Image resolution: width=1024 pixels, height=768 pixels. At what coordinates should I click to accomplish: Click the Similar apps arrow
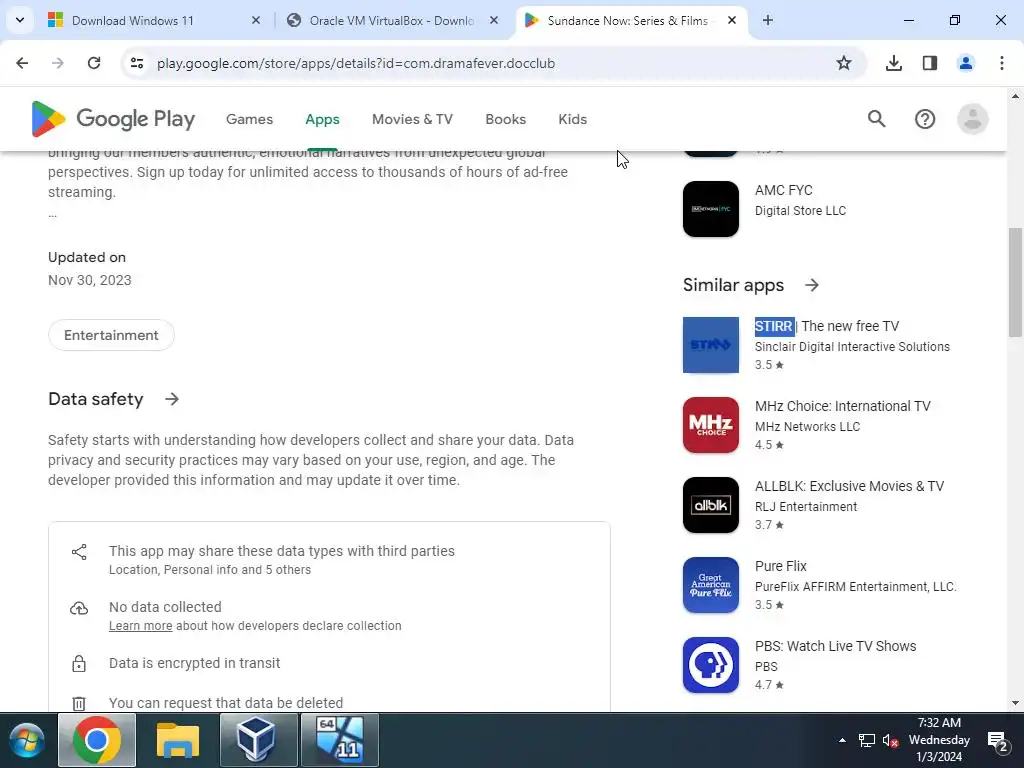[x=812, y=285]
